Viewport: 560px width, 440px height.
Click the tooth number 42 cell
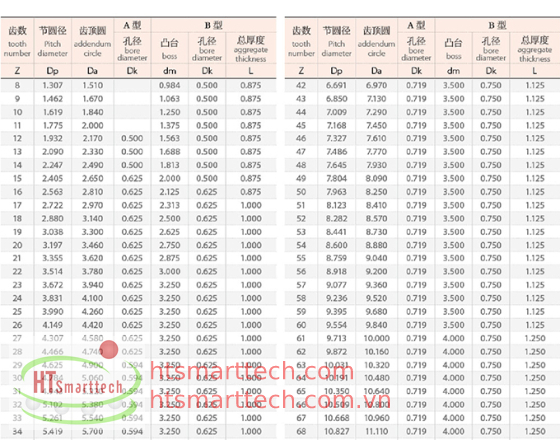pos(301,85)
